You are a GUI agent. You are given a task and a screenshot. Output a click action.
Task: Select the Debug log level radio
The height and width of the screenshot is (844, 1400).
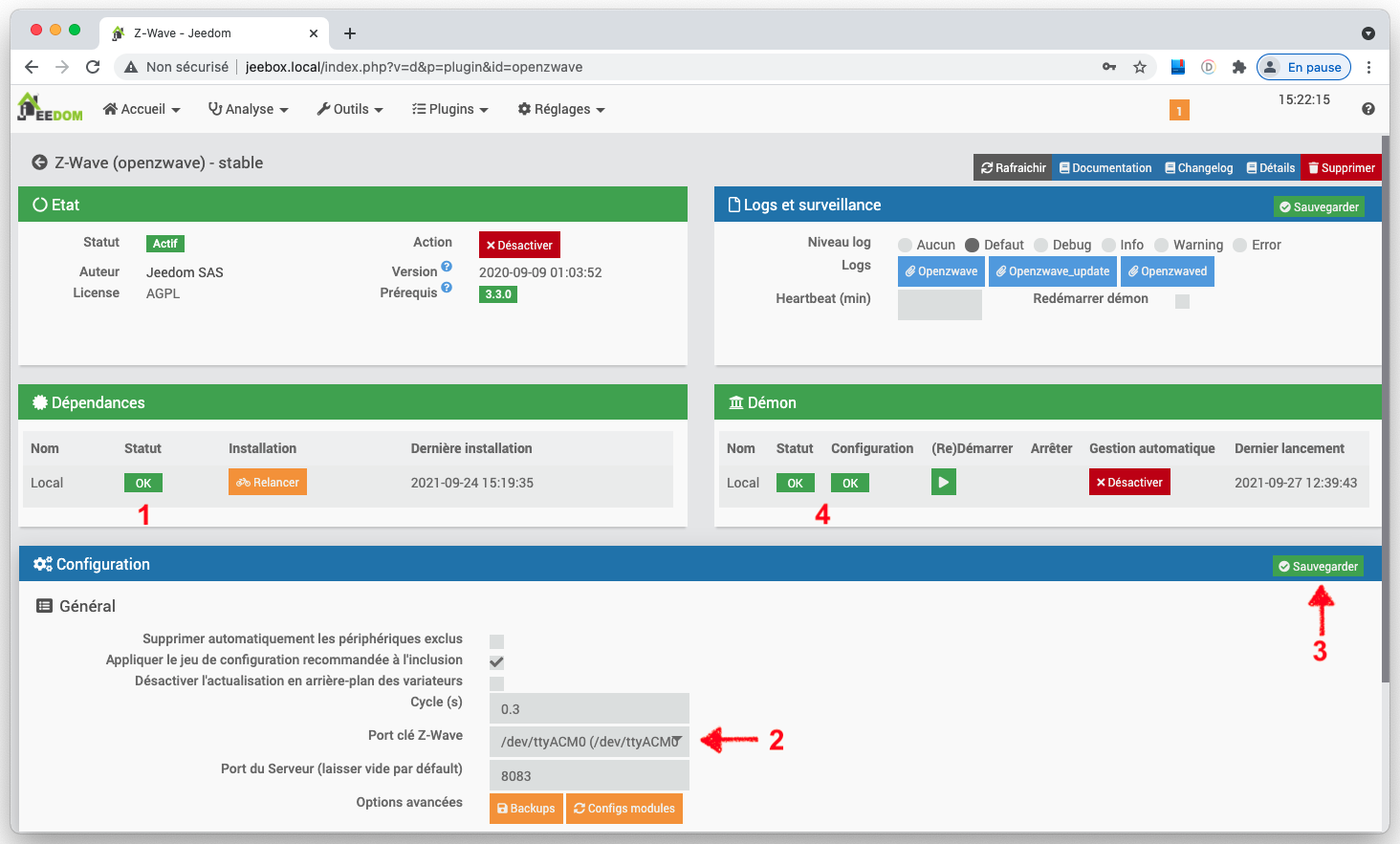click(x=1041, y=246)
